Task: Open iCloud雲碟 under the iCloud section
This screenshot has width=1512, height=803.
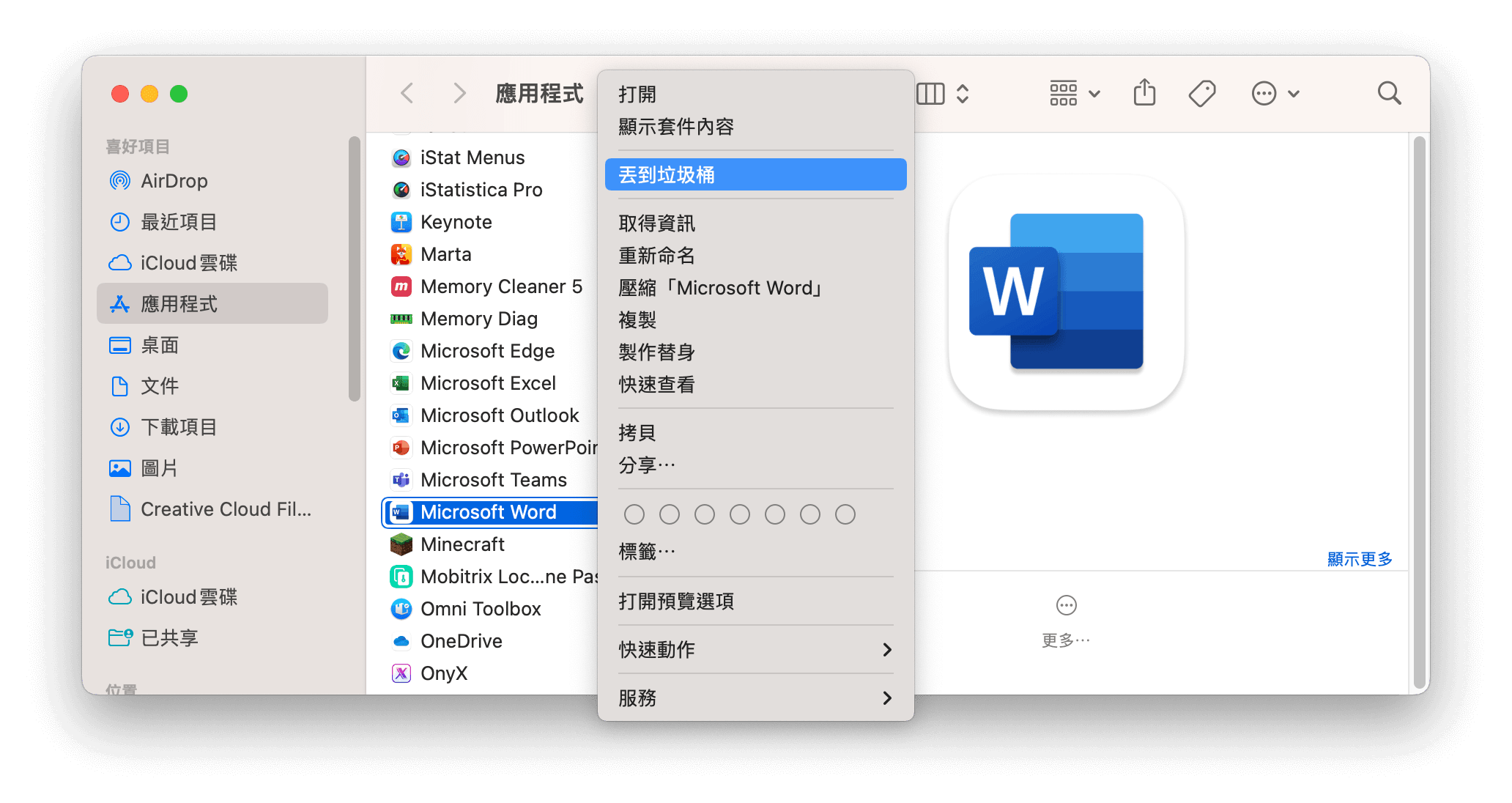Action: 212,597
